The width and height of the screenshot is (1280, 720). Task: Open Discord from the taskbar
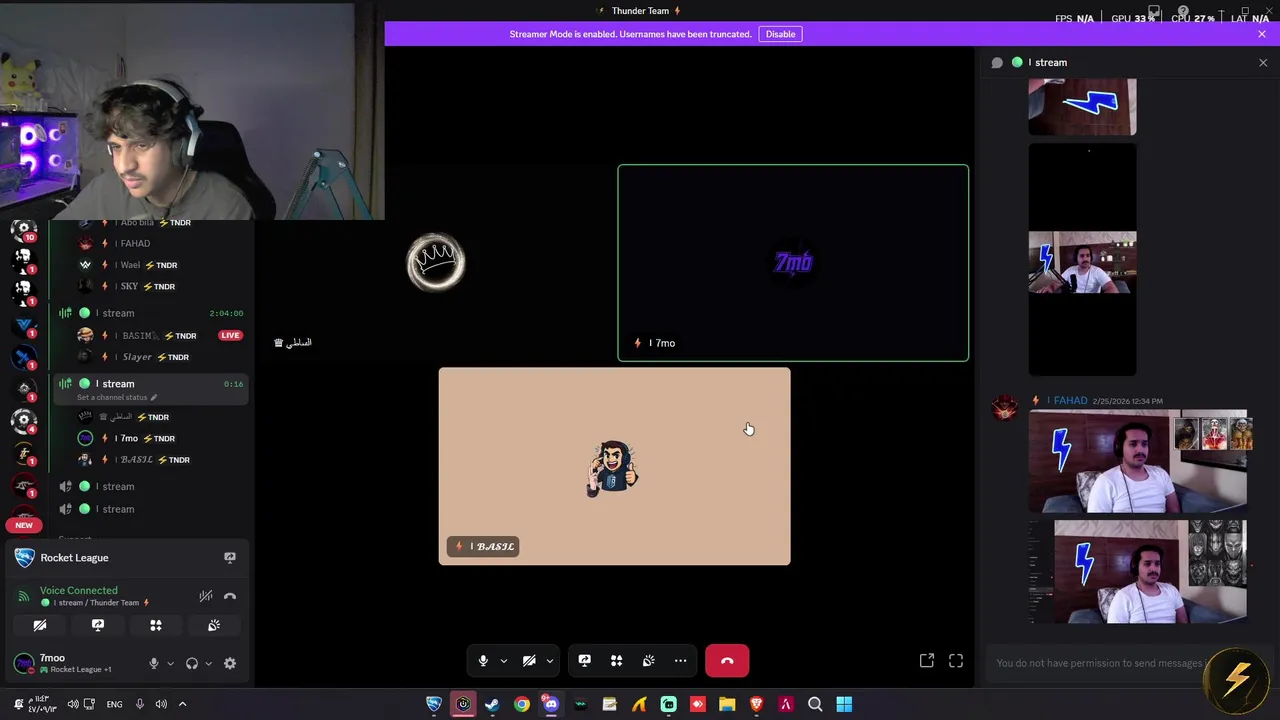tap(551, 704)
